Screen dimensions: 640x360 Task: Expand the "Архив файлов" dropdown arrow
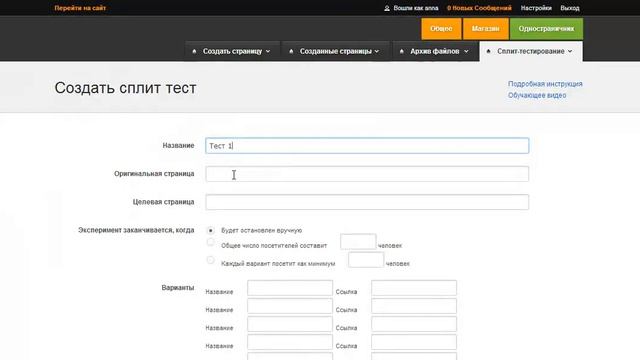point(466,51)
